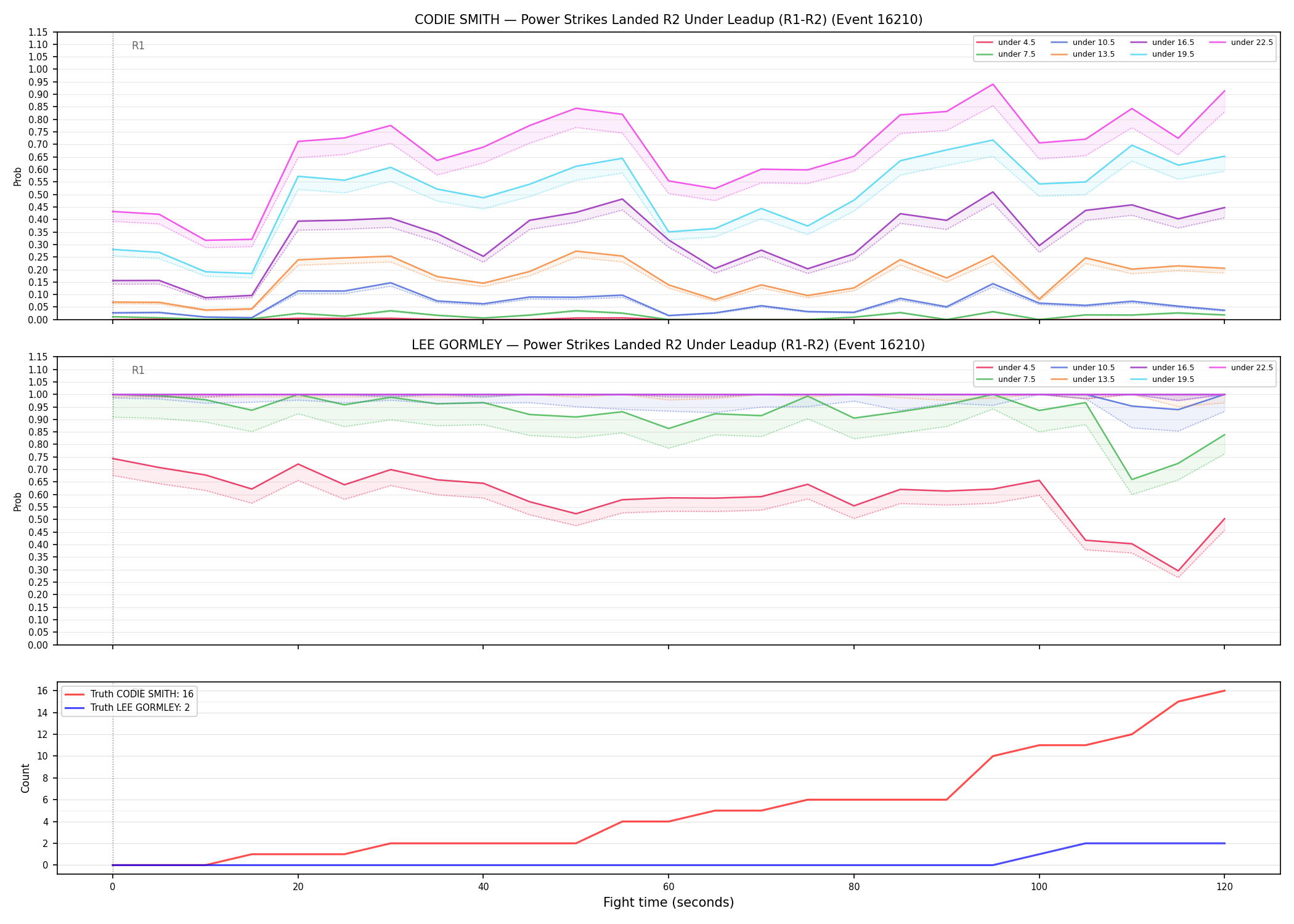
Task: Click x-axis tick label 60
Action: click(669, 887)
